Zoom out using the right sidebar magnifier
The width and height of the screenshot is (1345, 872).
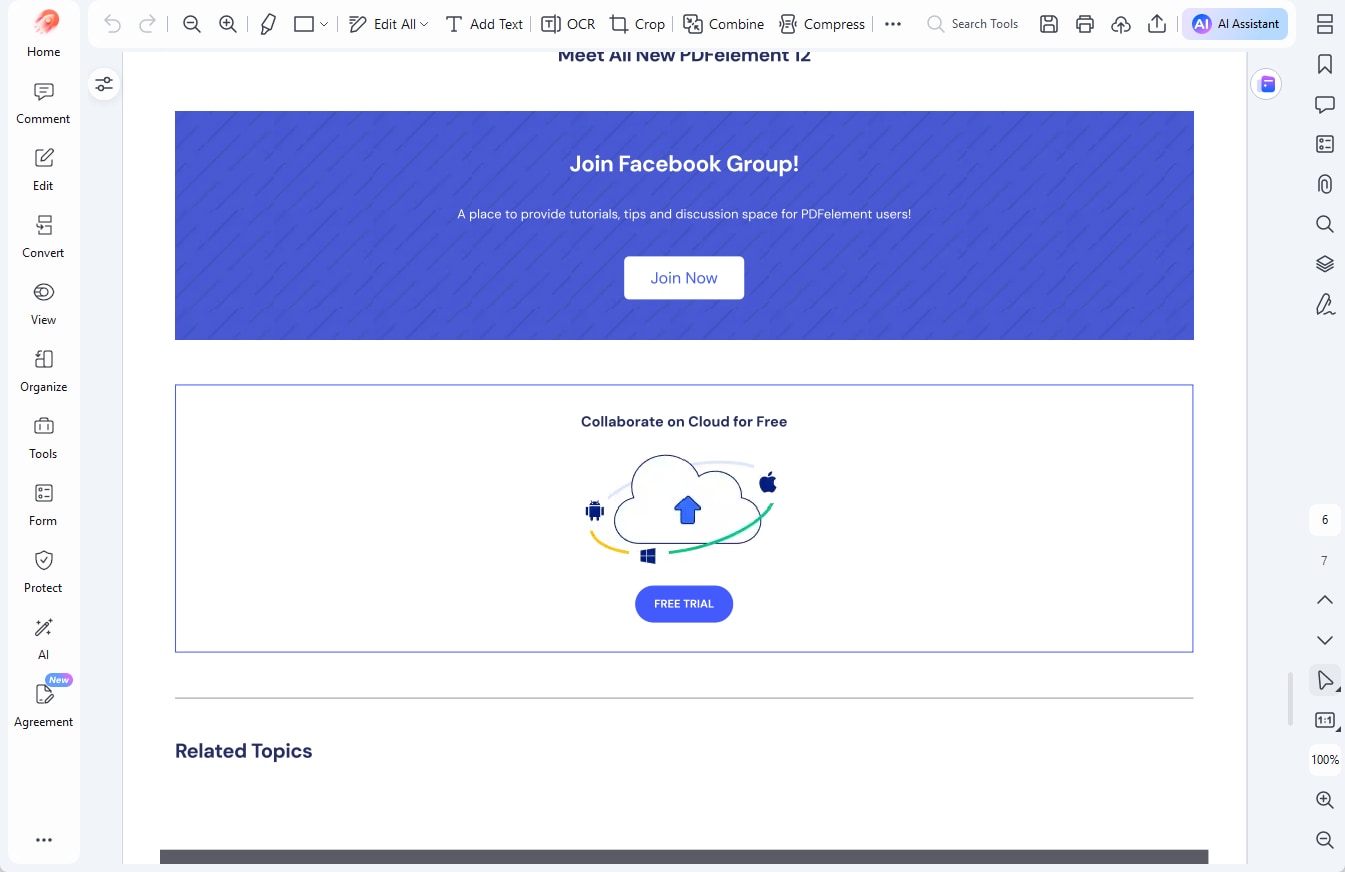coord(1325,840)
